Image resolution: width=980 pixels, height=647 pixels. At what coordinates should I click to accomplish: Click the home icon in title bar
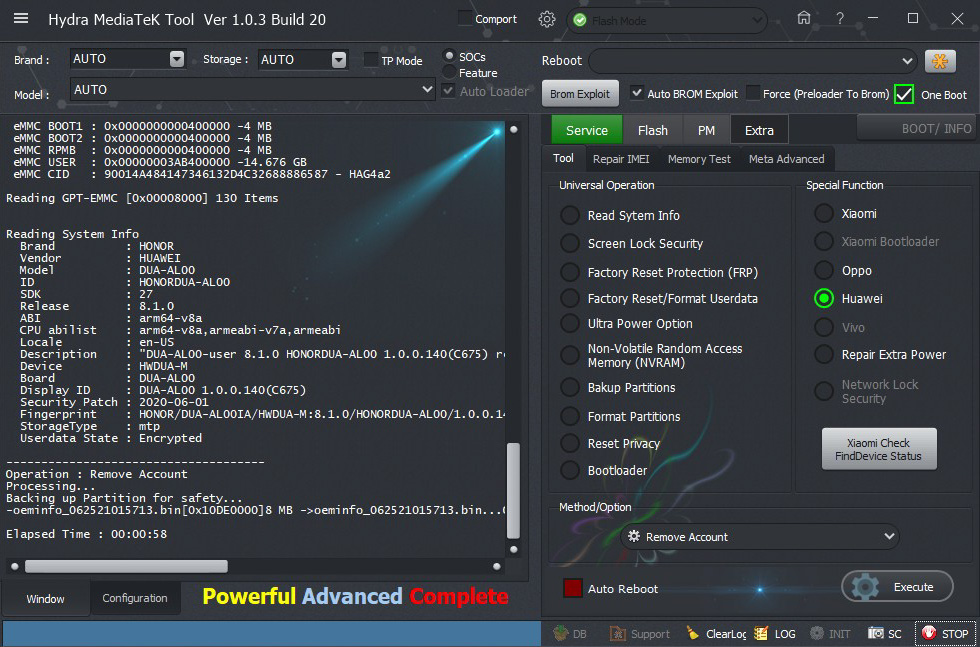coord(804,18)
